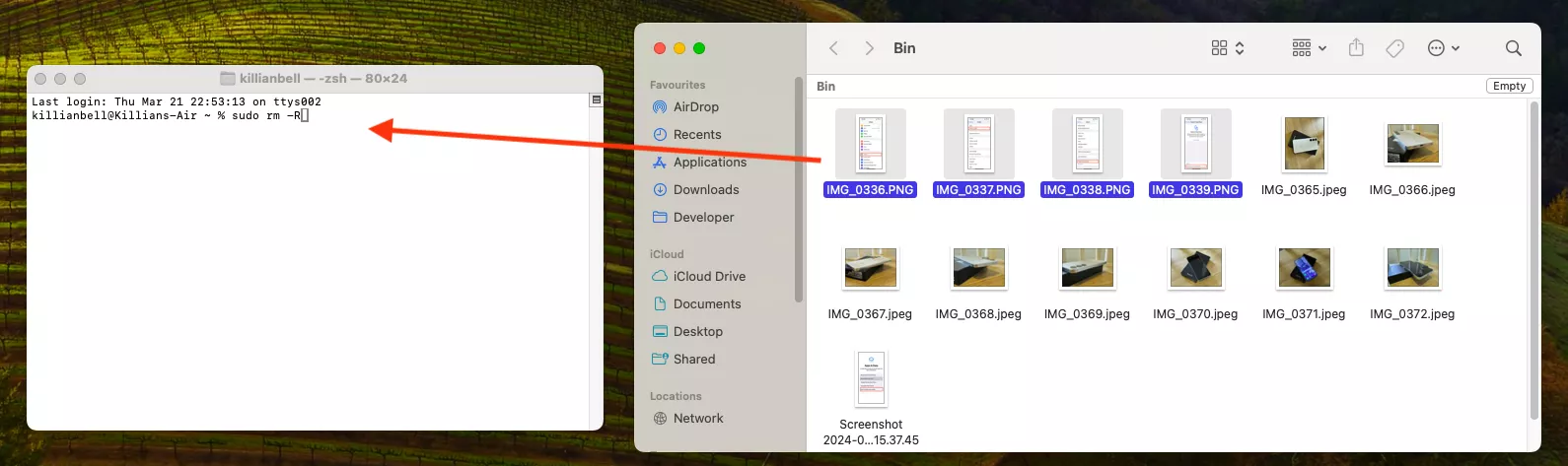Viewport: 1568px width, 466px height.
Task: Go to Downloads folder in sidebar
Action: [705, 190]
